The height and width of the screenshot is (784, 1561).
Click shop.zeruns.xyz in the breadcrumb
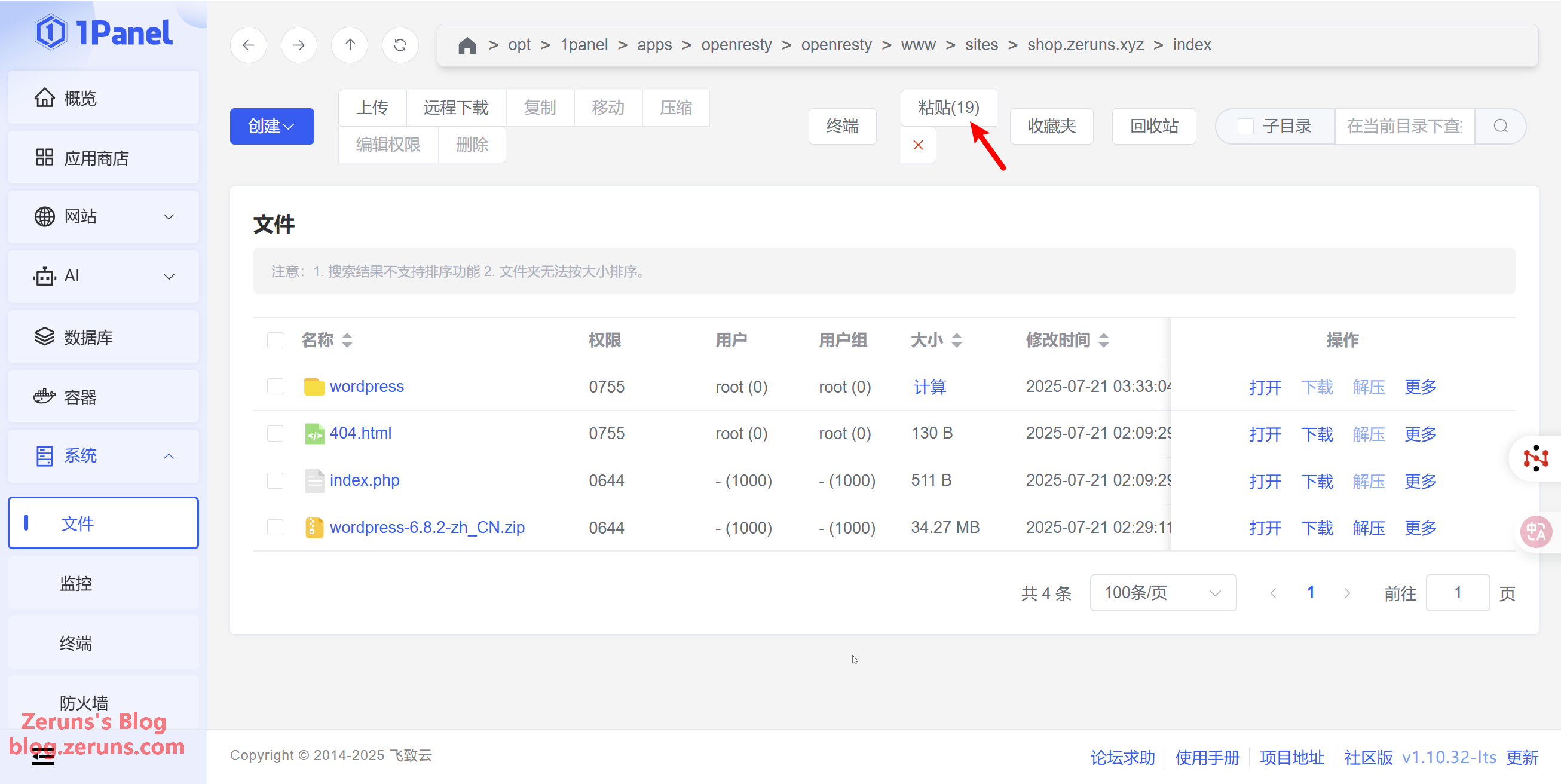[x=1085, y=45]
